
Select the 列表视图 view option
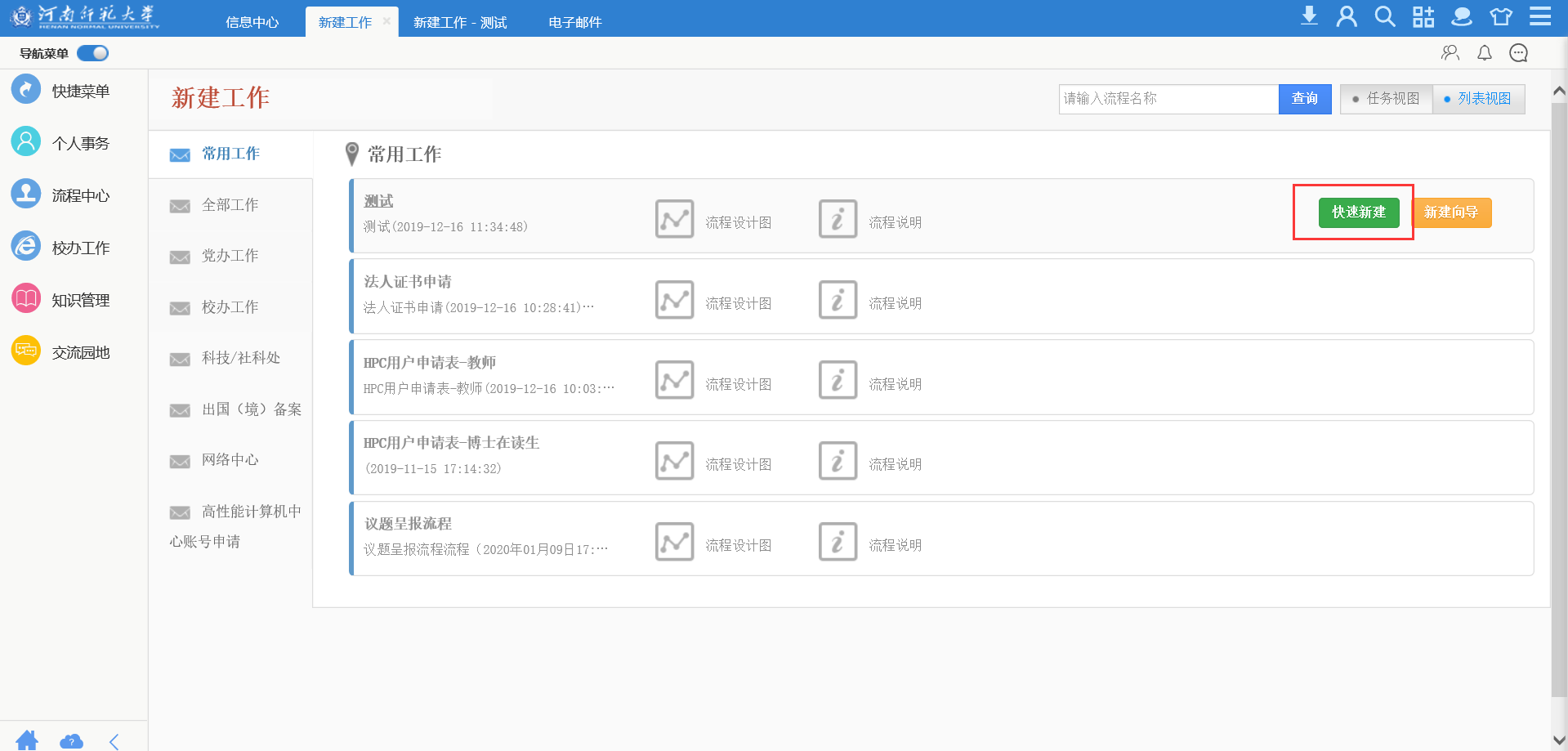1478,99
